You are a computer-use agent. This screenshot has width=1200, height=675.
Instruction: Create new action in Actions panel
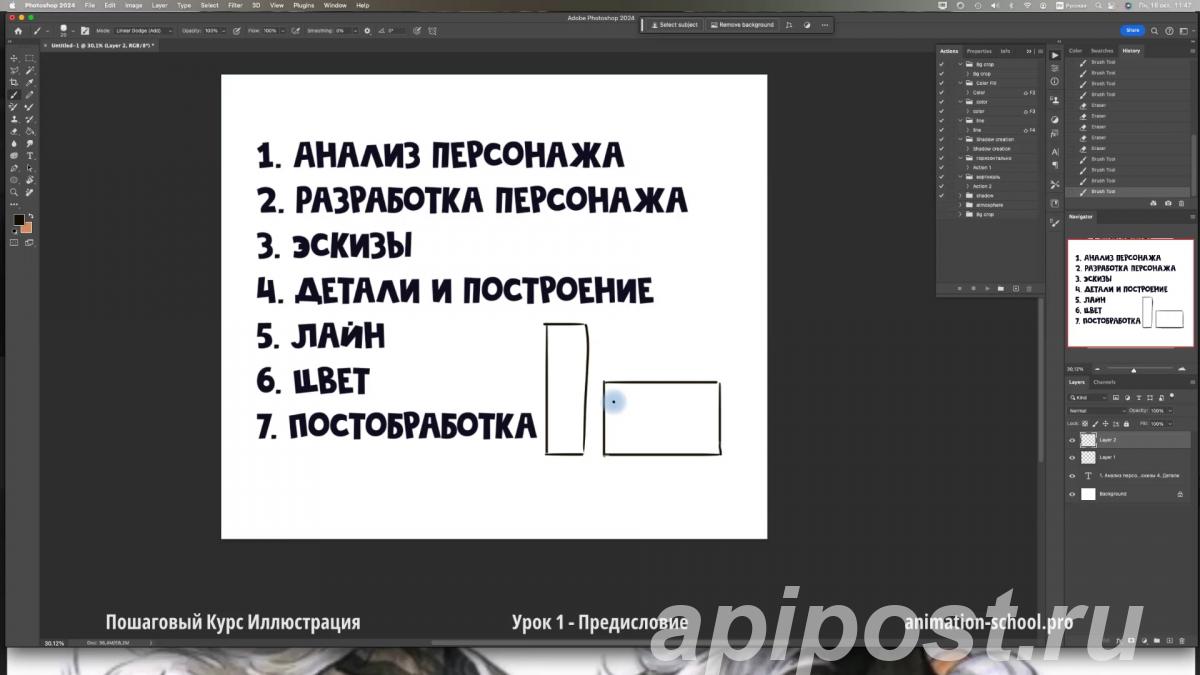pyautogui.click(x=1016, y=288)
